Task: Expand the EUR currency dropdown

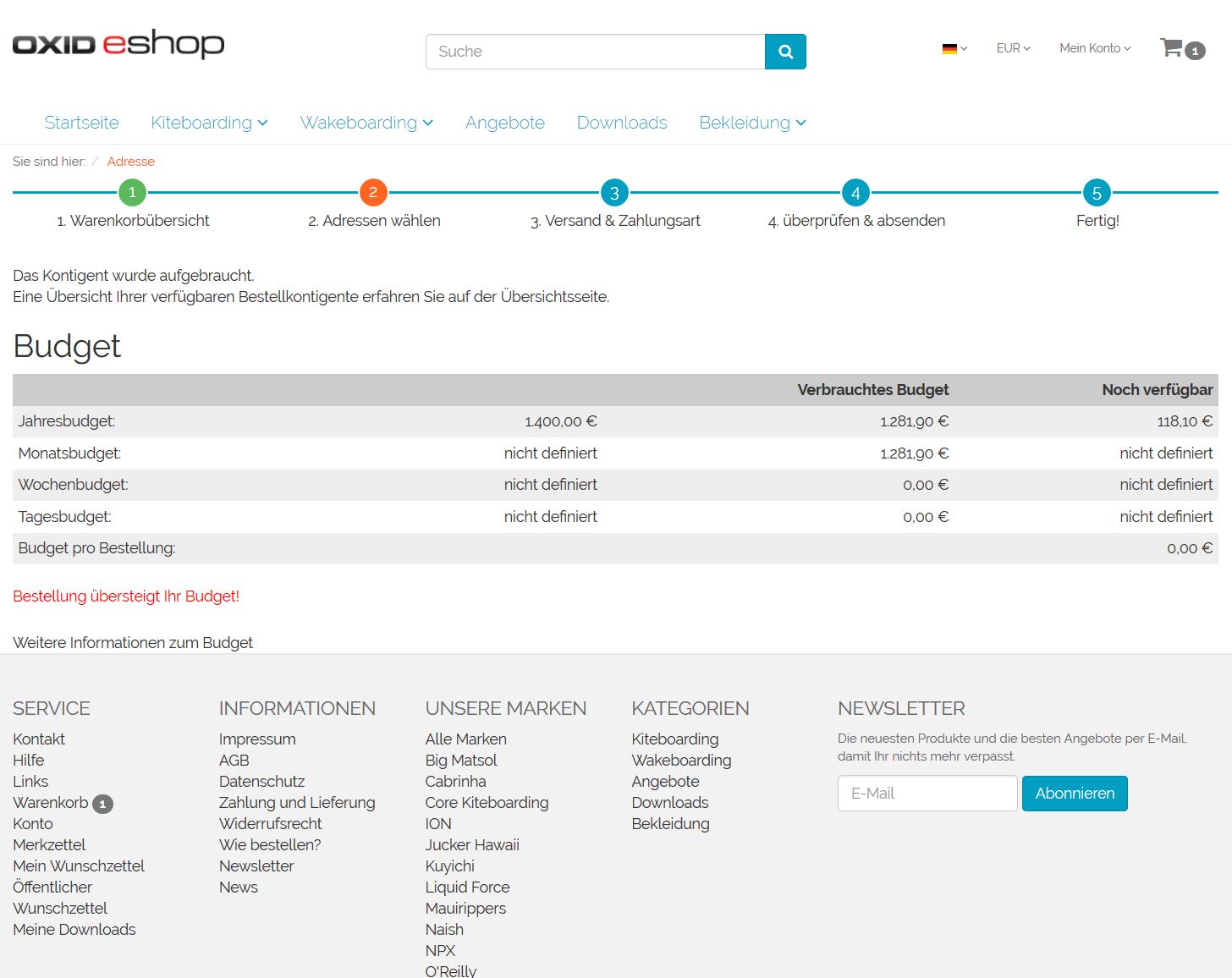Action: [x=1013, y=48]
